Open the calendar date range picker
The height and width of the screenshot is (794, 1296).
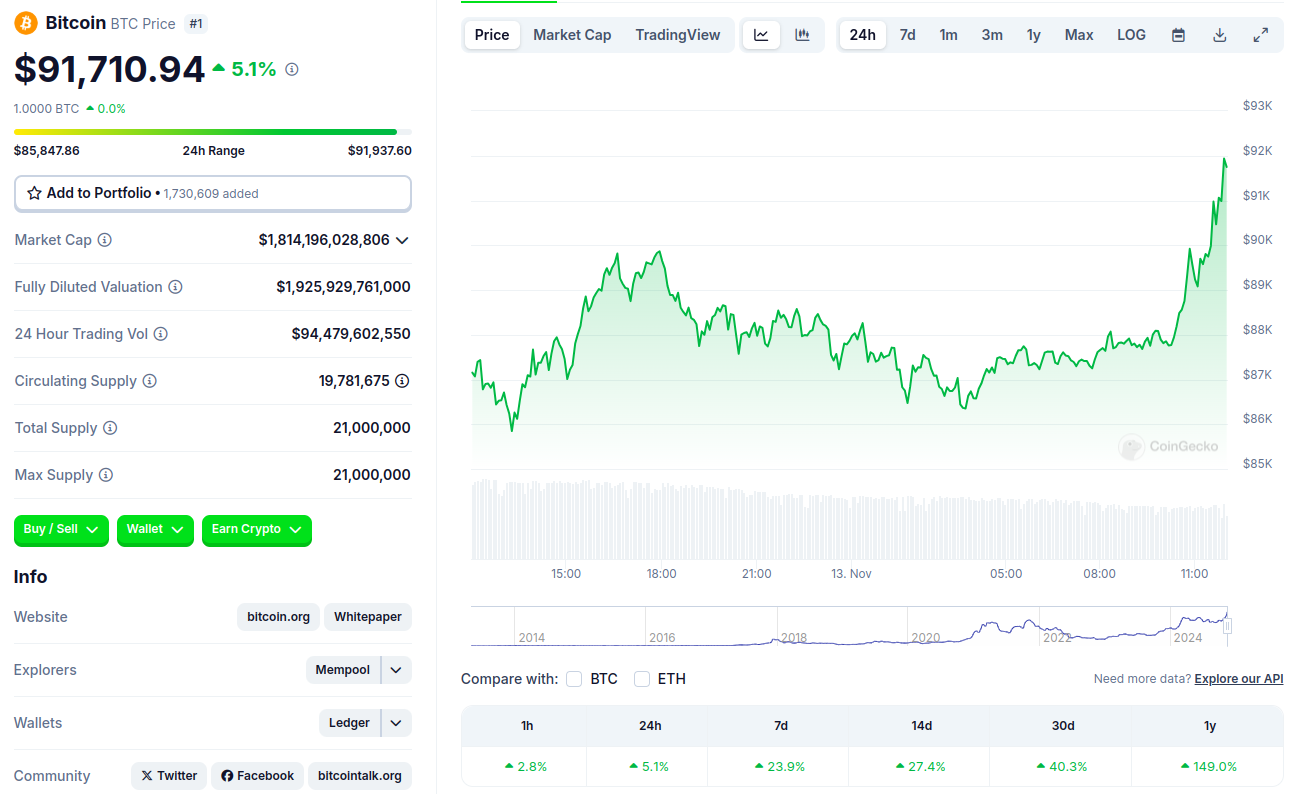pyautogui.click(x=1178, y=35)
